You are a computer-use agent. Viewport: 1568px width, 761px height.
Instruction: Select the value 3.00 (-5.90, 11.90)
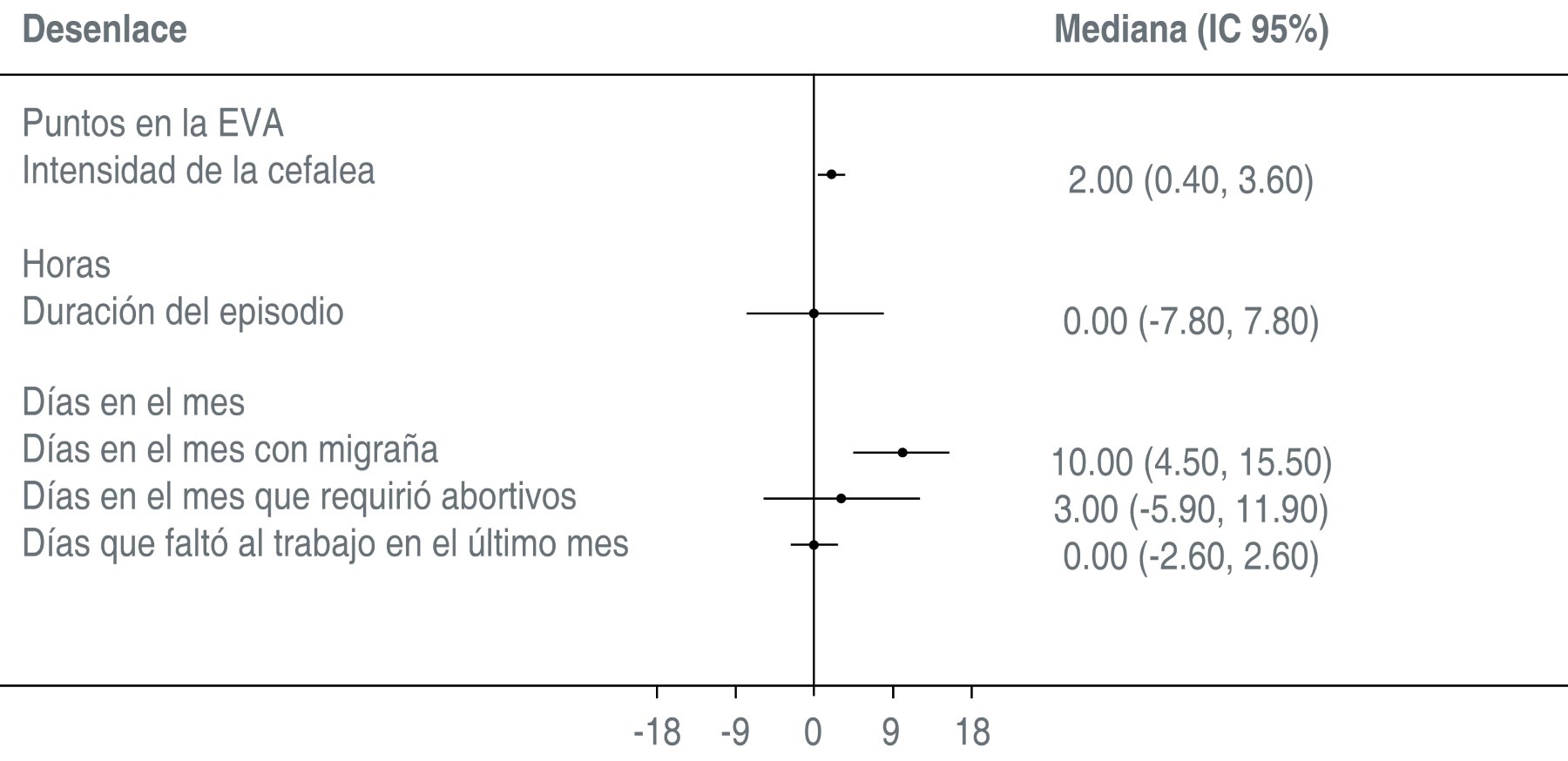pos(1191,509)
